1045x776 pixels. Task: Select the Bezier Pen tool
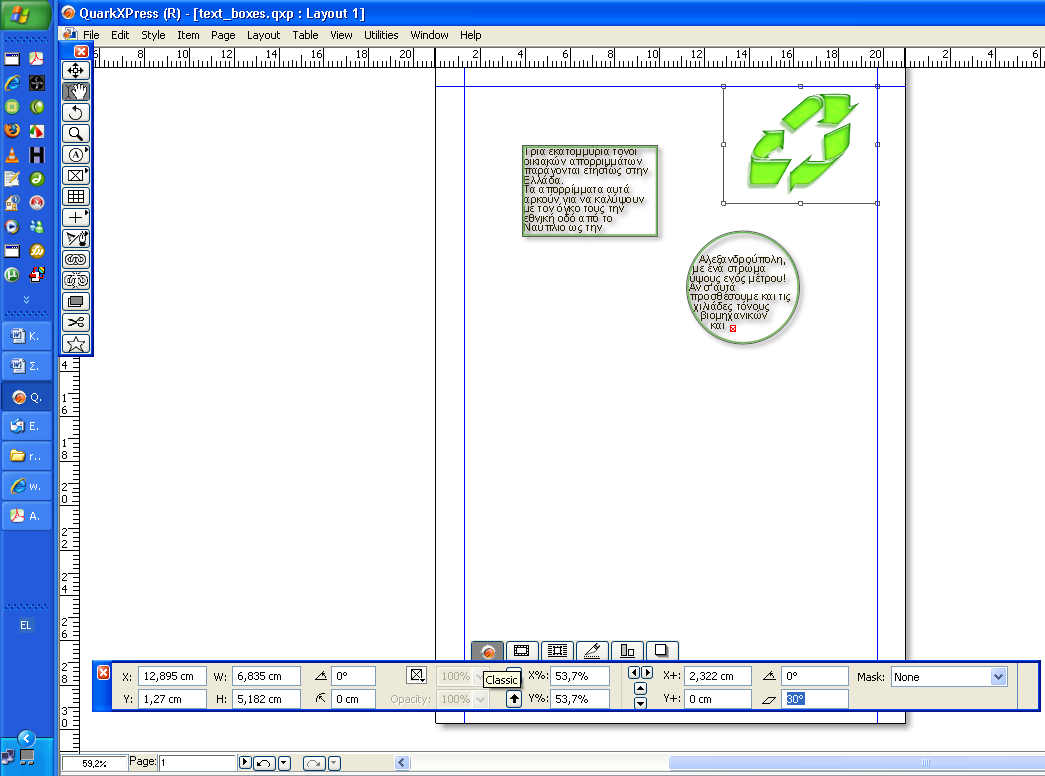(75, 239)
